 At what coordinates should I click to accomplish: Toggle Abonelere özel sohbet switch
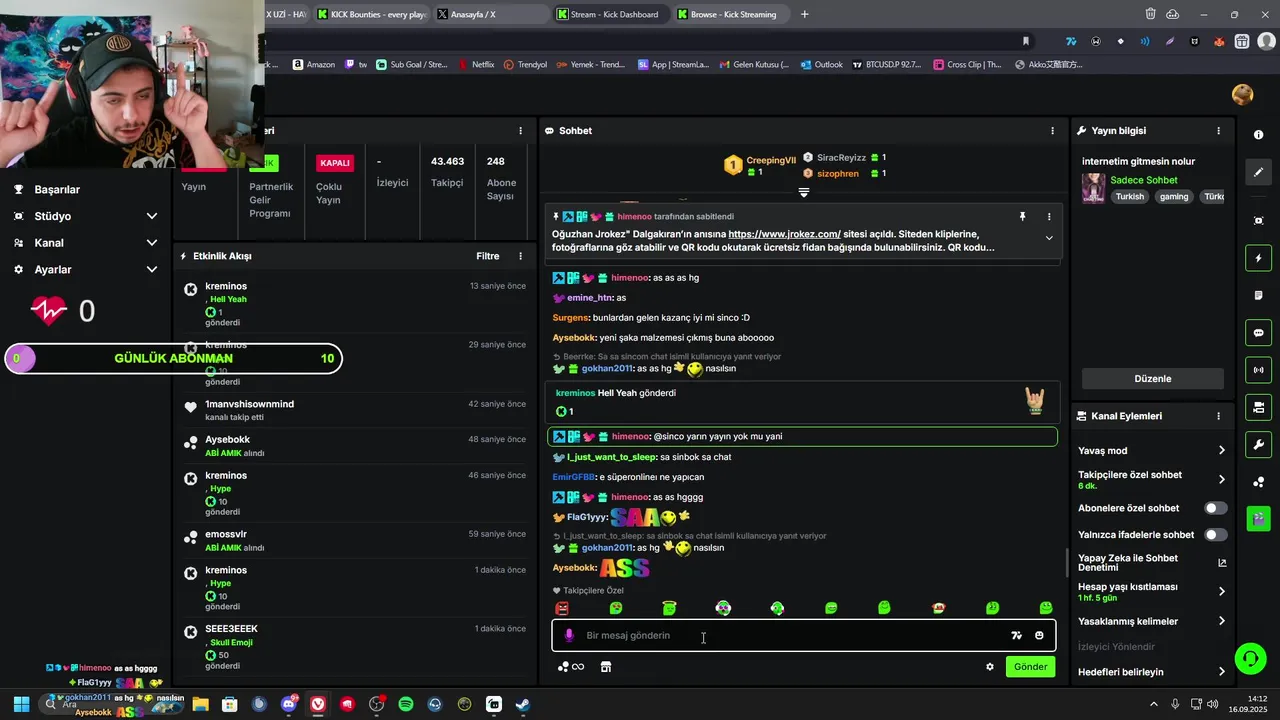[x=1215, y=508]
